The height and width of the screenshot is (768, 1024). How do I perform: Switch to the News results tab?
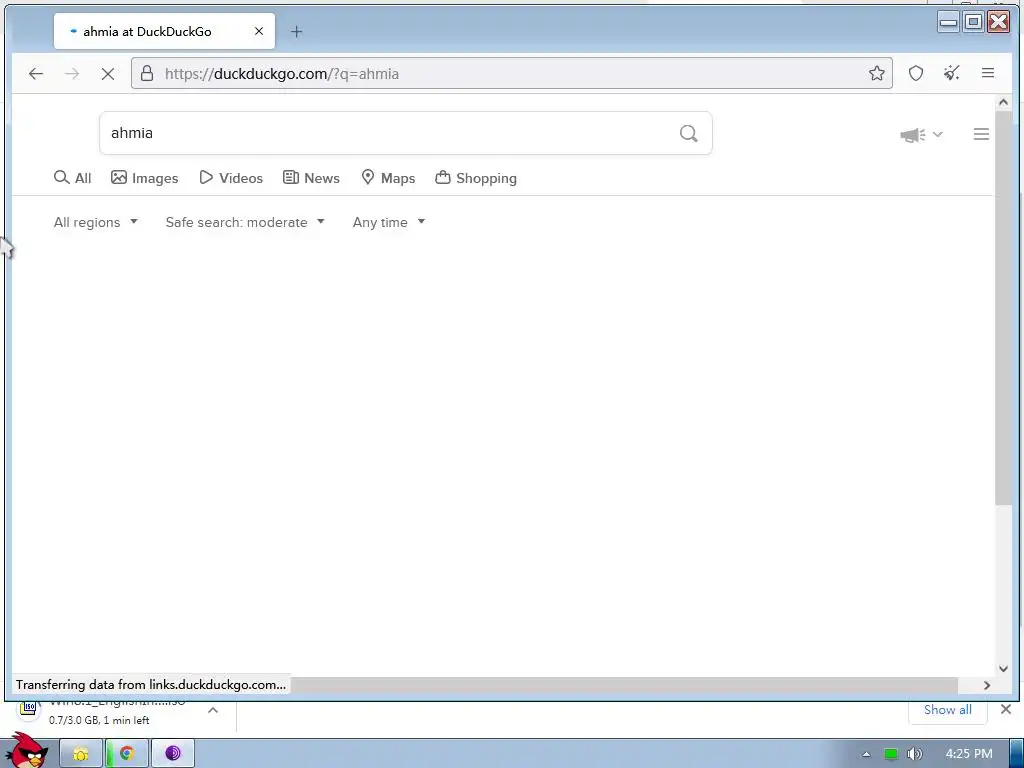click(x=311, y=178)
